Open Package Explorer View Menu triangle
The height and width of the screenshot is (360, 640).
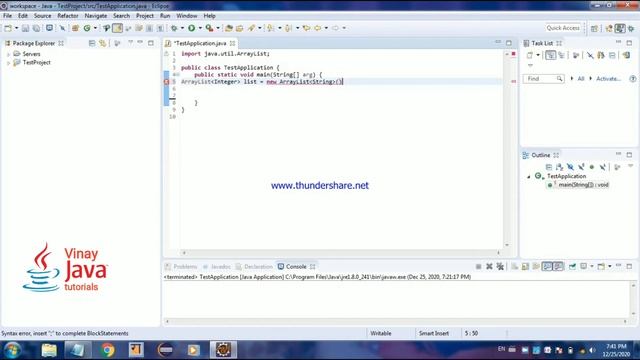tap(131, 42)
